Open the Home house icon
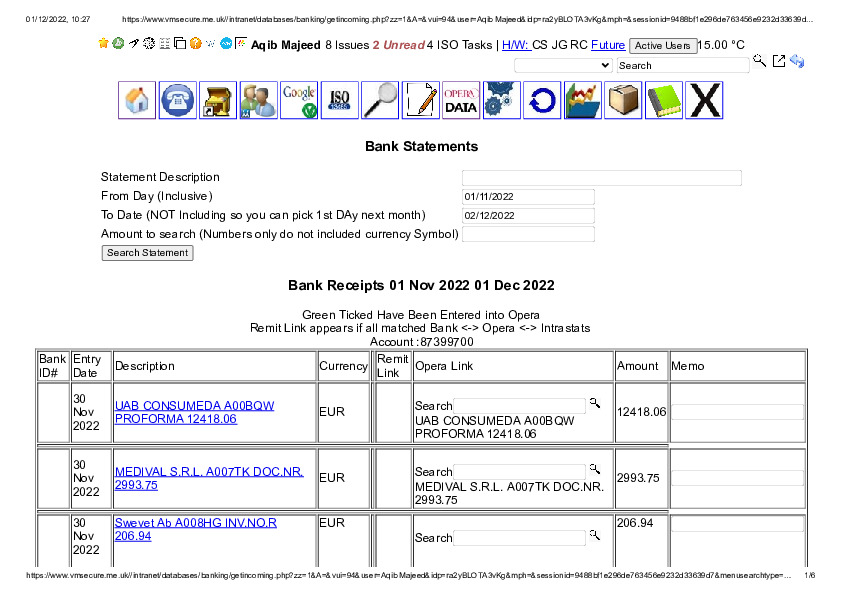This screenshot has height=595, width=842. pyautogui.click(x=137, y=101)
